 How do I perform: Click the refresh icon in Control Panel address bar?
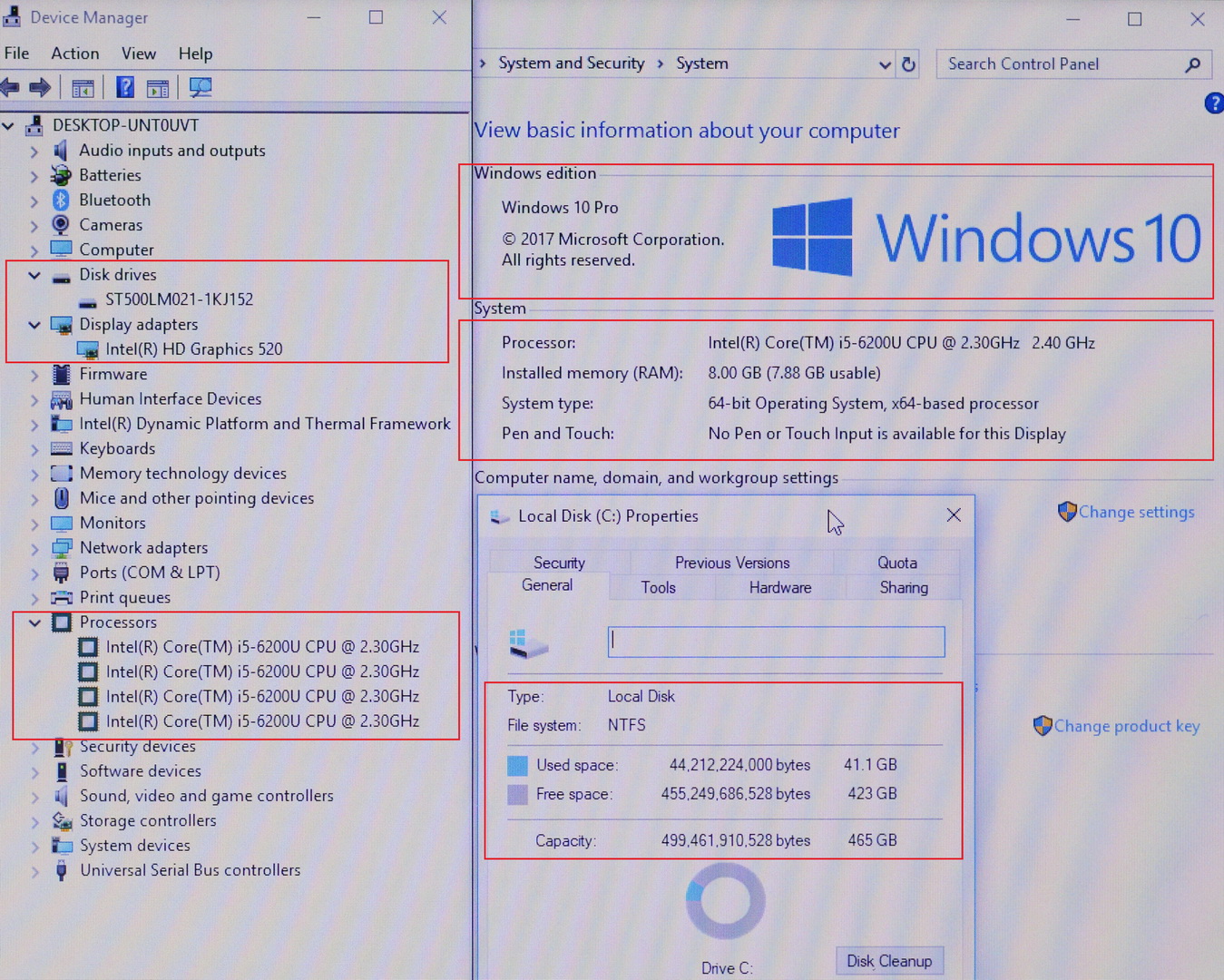908,64
